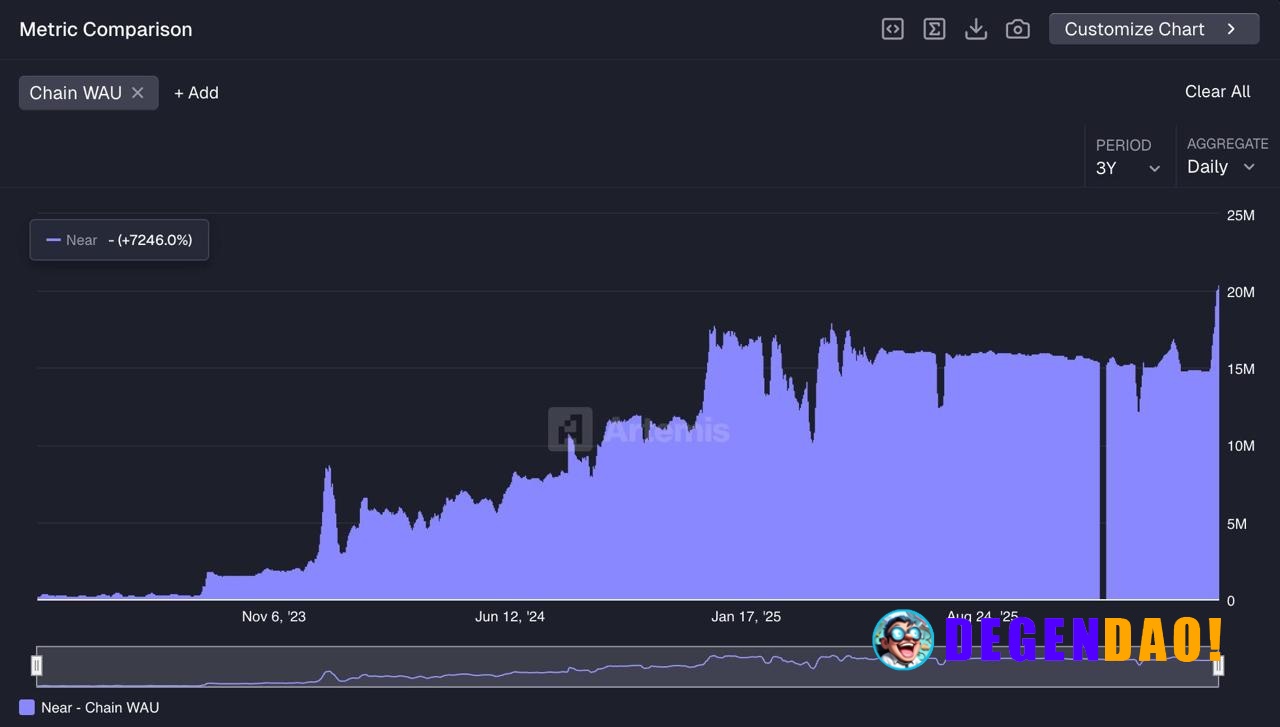Click the download chart icon
Viewport: 1280px width, 727px height.
976,29
